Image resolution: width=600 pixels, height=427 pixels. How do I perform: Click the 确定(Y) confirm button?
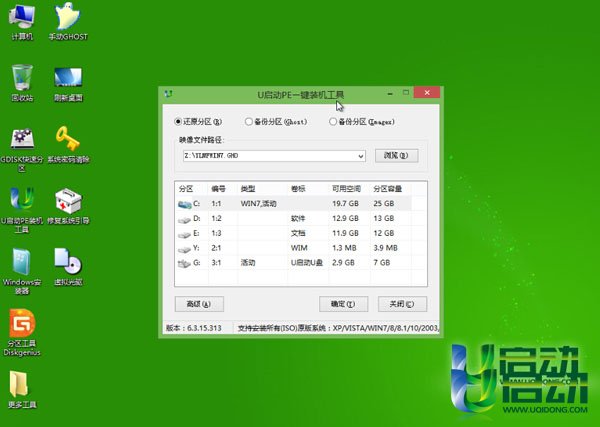tap(343, 304)
